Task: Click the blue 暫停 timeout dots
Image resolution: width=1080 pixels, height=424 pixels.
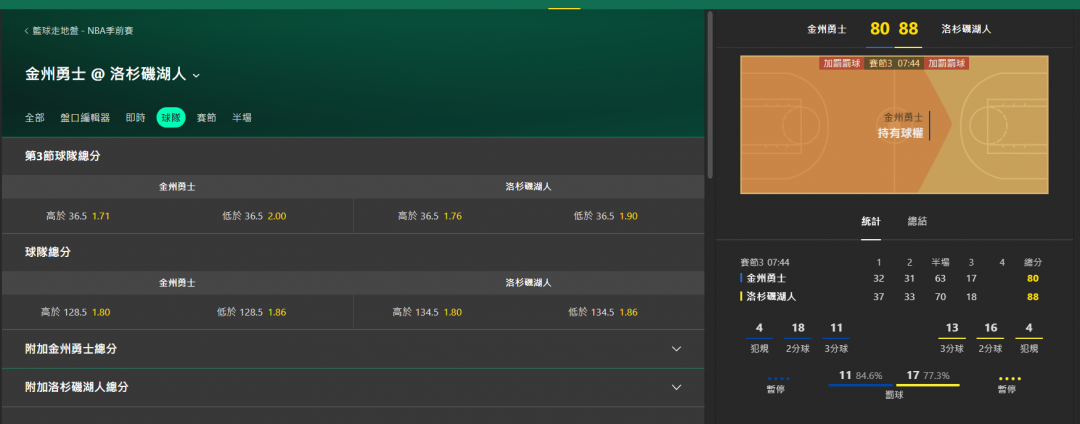Action: tap(778, 379)
